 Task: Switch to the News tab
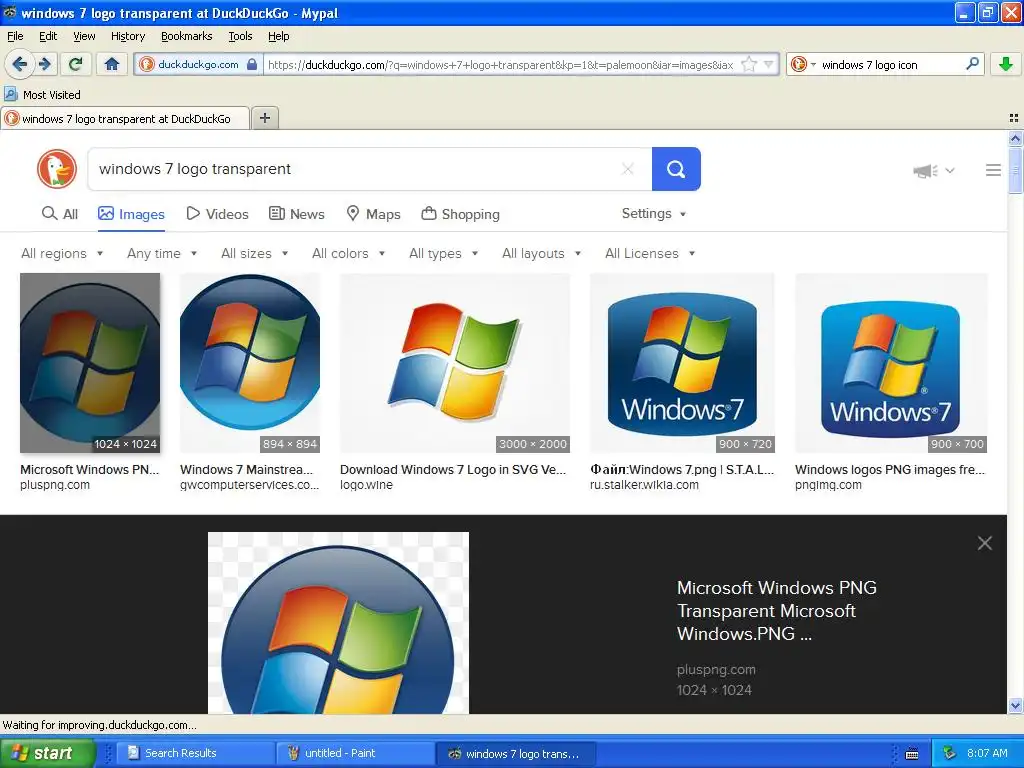[297, 214]
